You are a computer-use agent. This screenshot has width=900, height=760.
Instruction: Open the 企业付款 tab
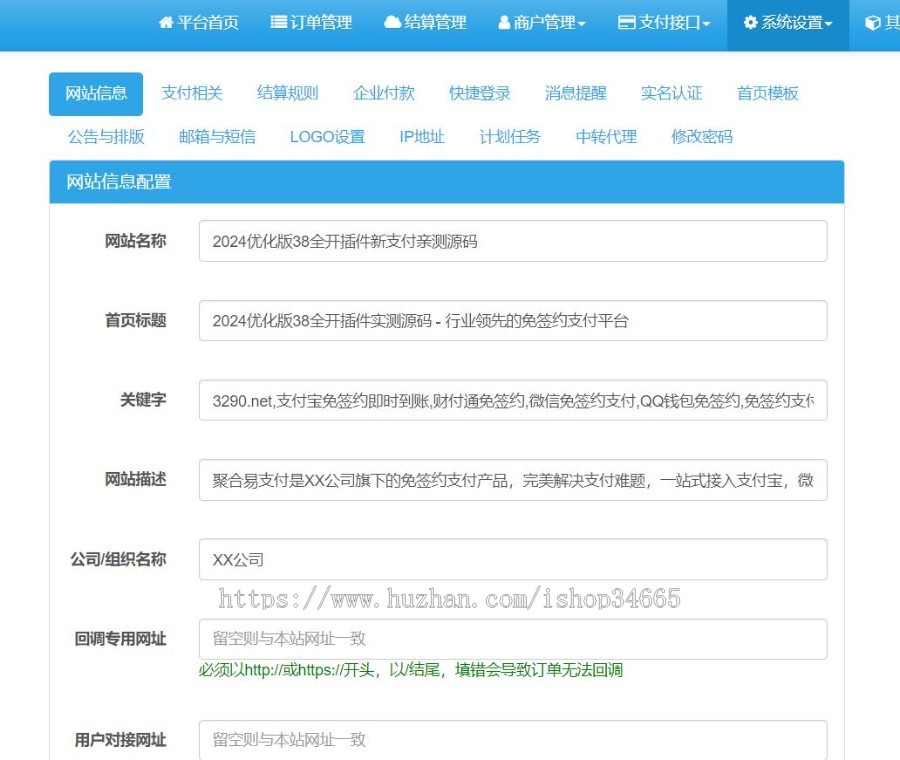383,94
